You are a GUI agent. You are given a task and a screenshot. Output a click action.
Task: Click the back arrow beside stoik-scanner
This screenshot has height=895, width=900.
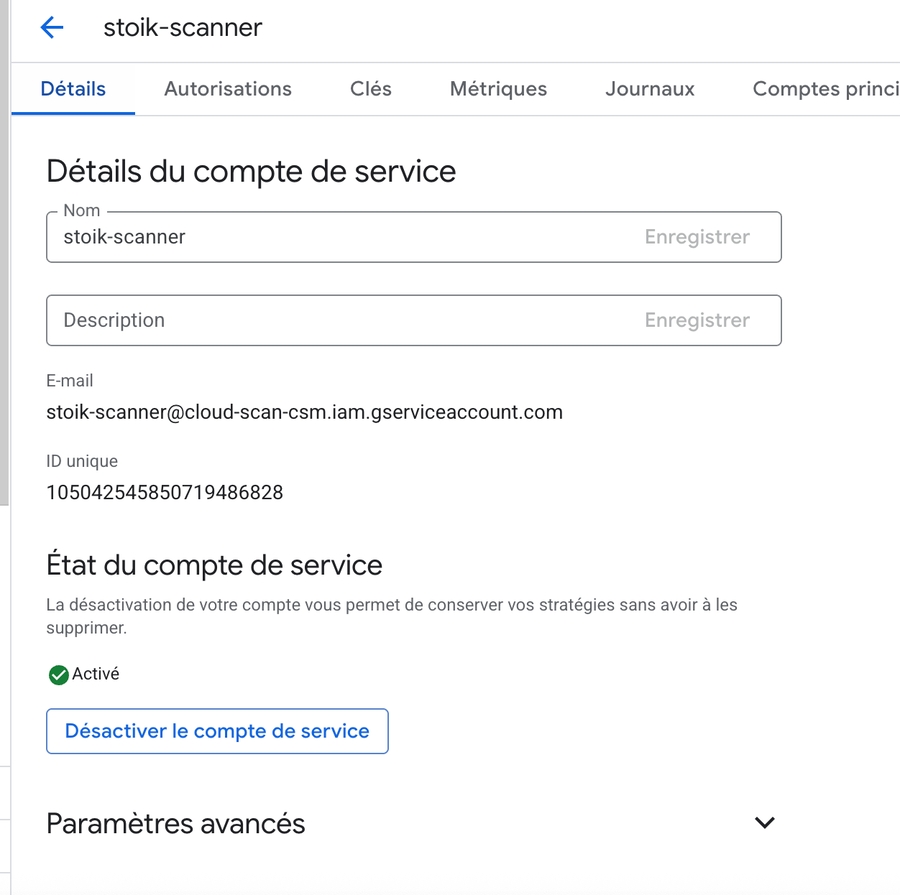point(52,28)
